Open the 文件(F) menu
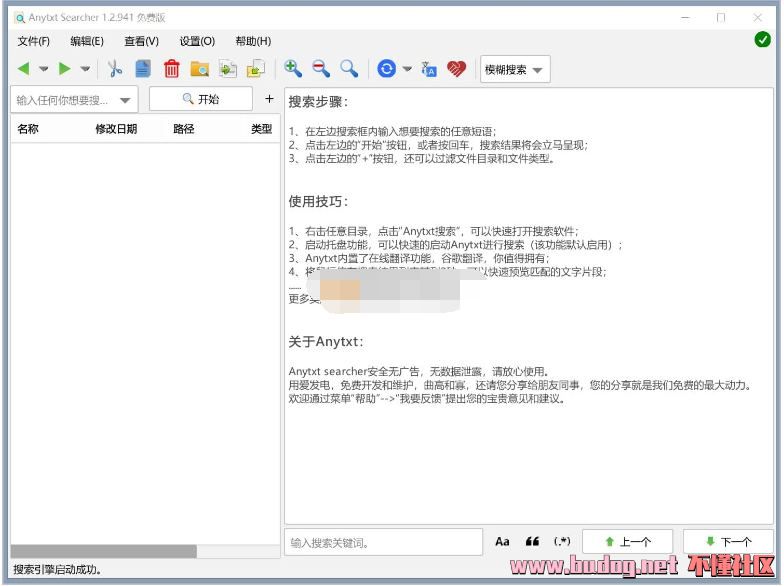The width and height of the screenshot is (784, 586). click(x=34, y=41)
